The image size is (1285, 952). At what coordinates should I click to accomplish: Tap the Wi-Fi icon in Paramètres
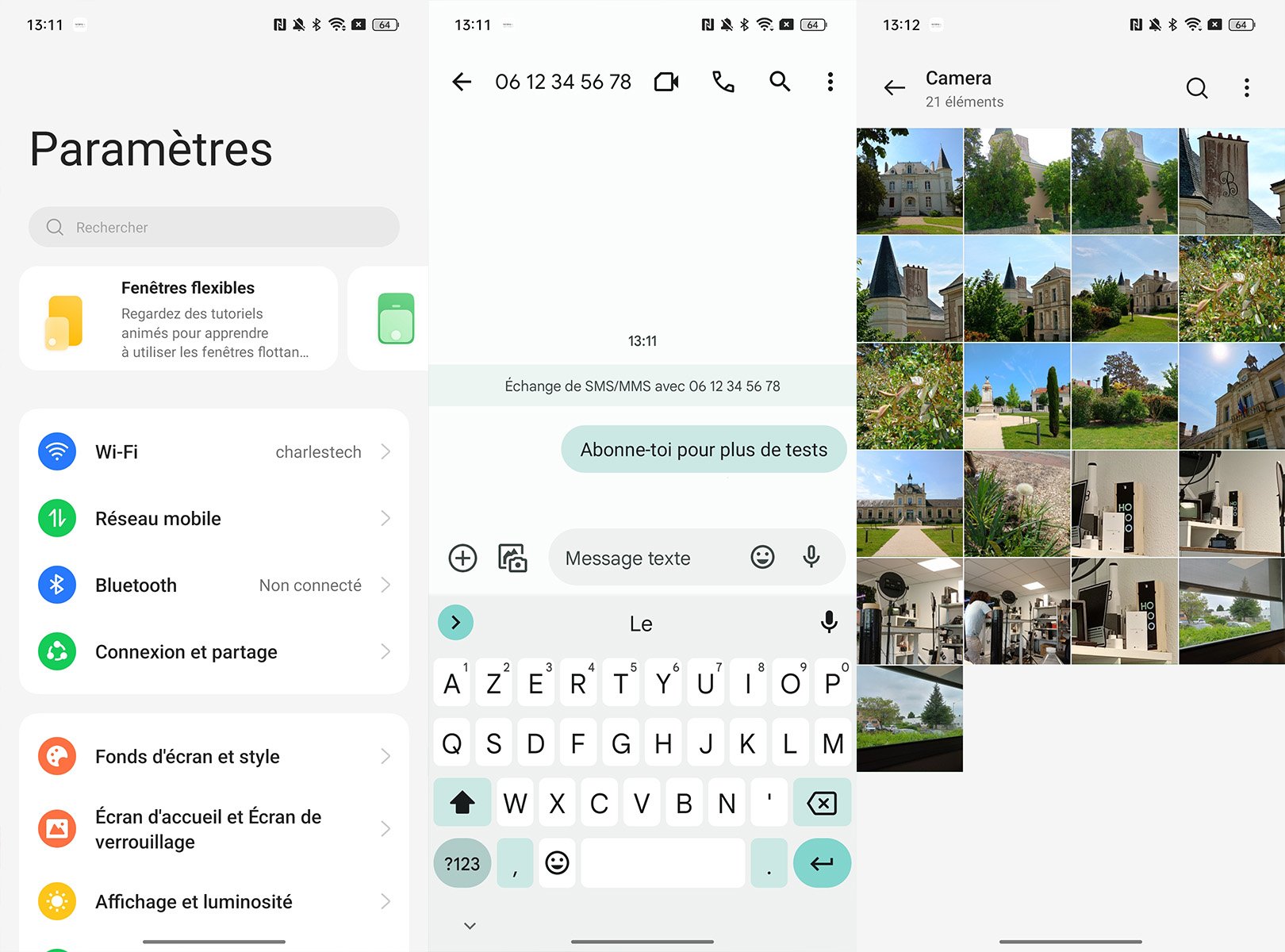pos(57,451)
